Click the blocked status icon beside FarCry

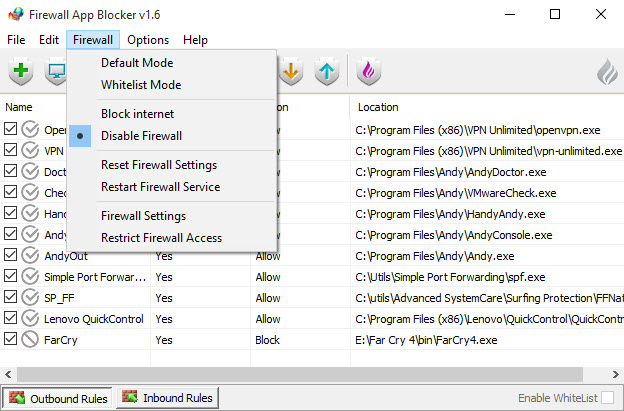point(31,339)
